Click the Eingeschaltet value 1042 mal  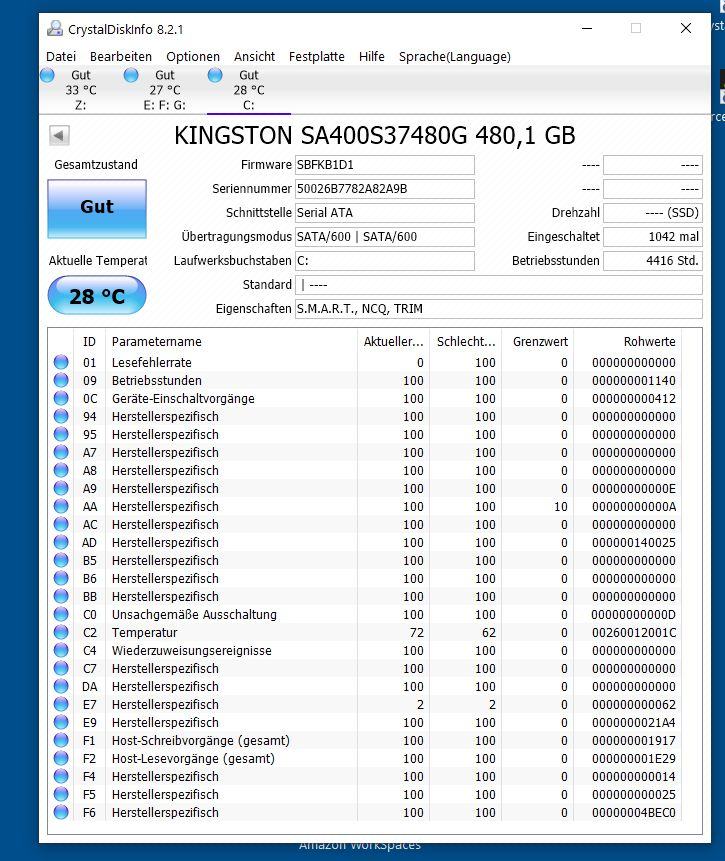coord(652,237)
